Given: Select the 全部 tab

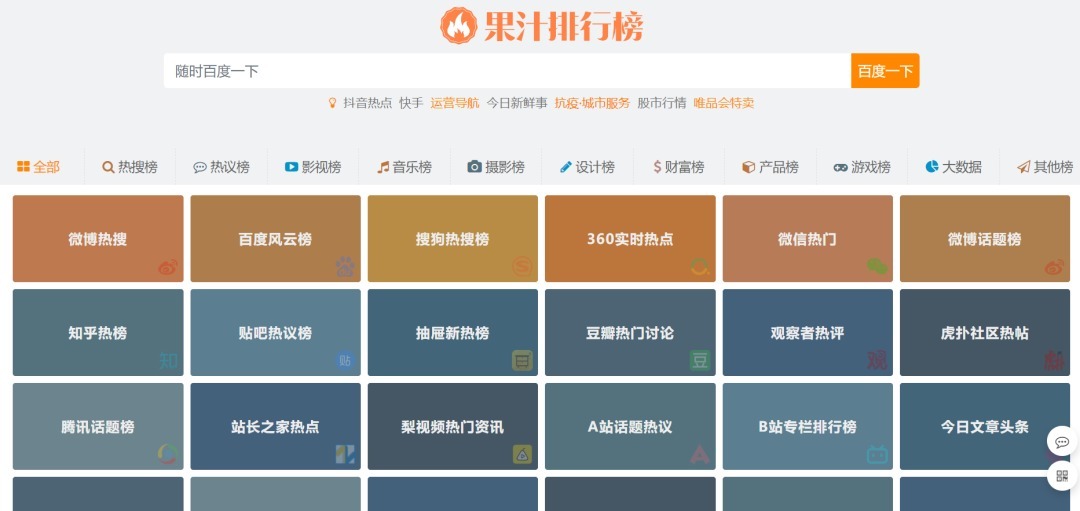Looking at the screenshot, I should click(x=39, y=167).
